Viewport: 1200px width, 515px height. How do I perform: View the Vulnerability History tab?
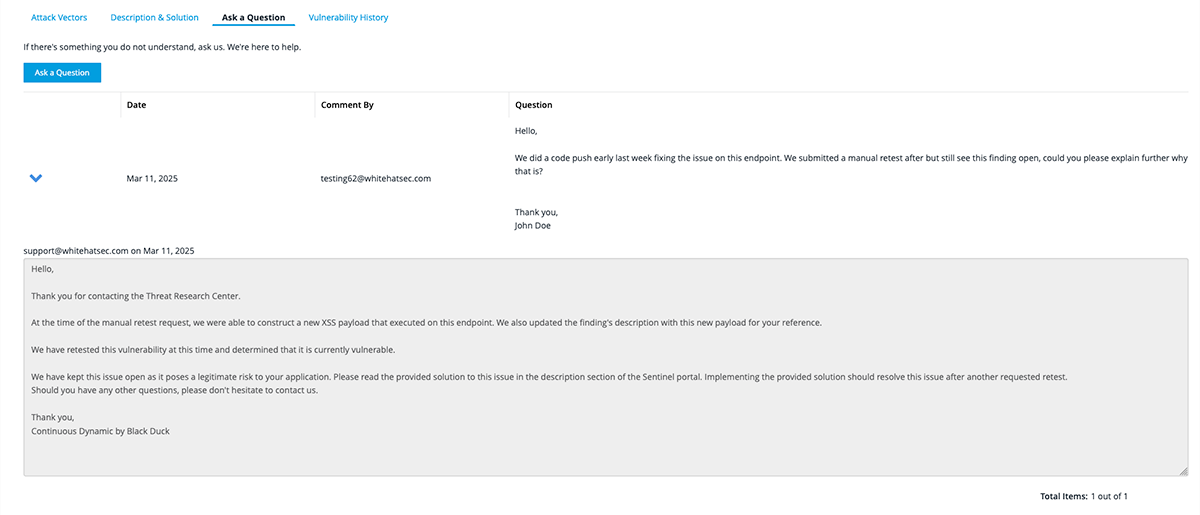coord(348,18)
